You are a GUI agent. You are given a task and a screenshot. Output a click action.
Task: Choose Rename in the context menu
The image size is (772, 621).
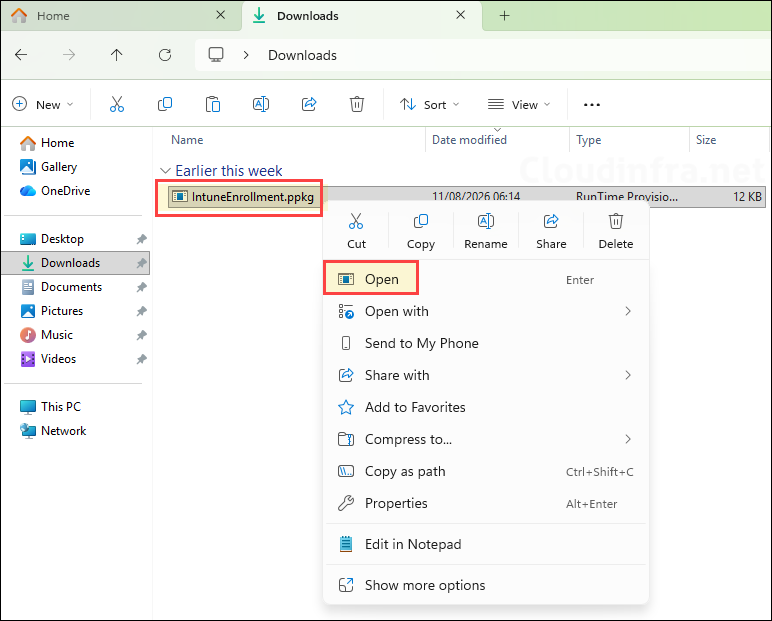[x=486, y=231]
